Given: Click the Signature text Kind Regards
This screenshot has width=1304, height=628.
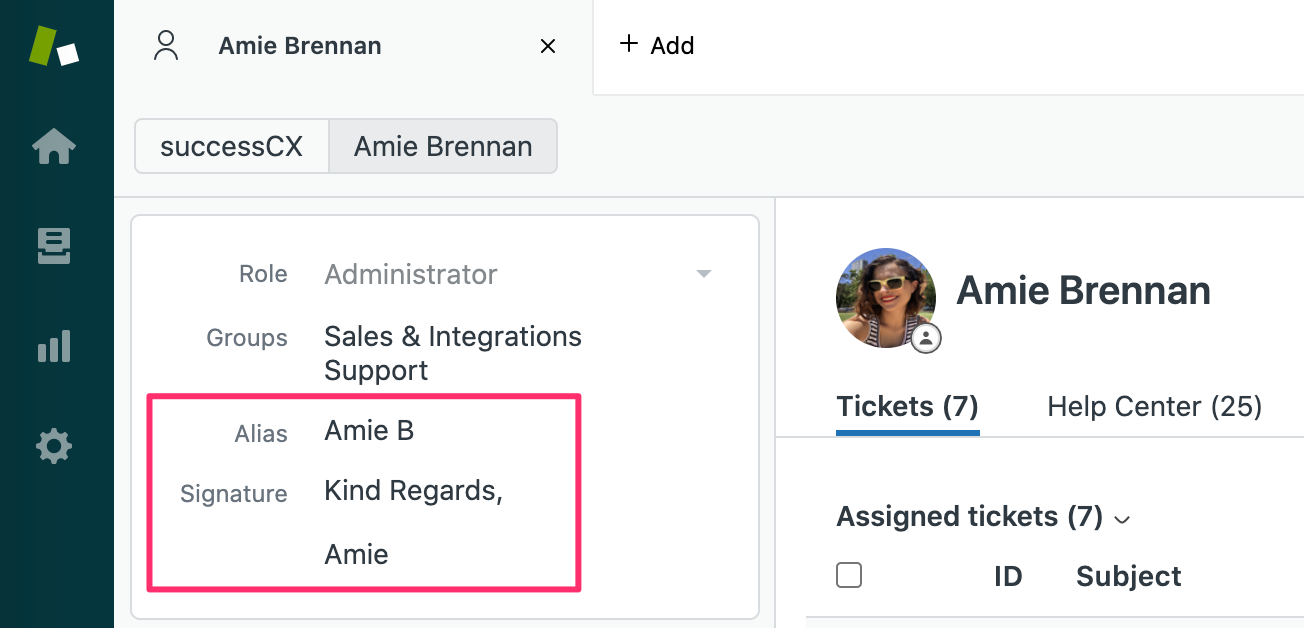Looking at the screenshot, I should tap(413, 491).
